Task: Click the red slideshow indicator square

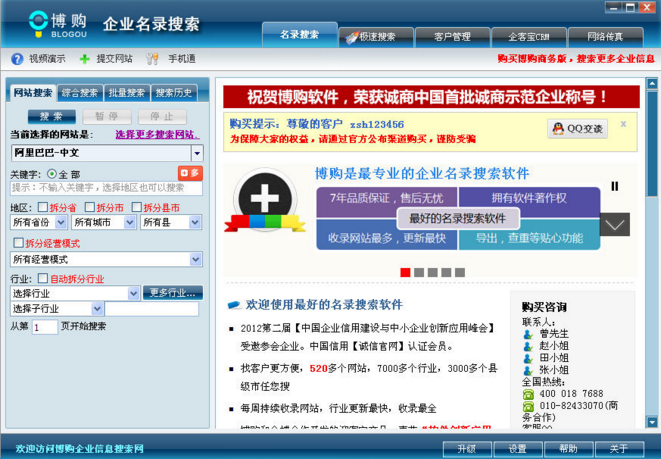Action: click(x=405, y=272)
